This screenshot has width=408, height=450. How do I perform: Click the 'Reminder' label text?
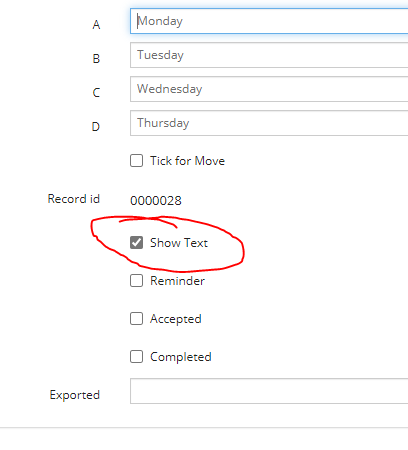(177, 281)
